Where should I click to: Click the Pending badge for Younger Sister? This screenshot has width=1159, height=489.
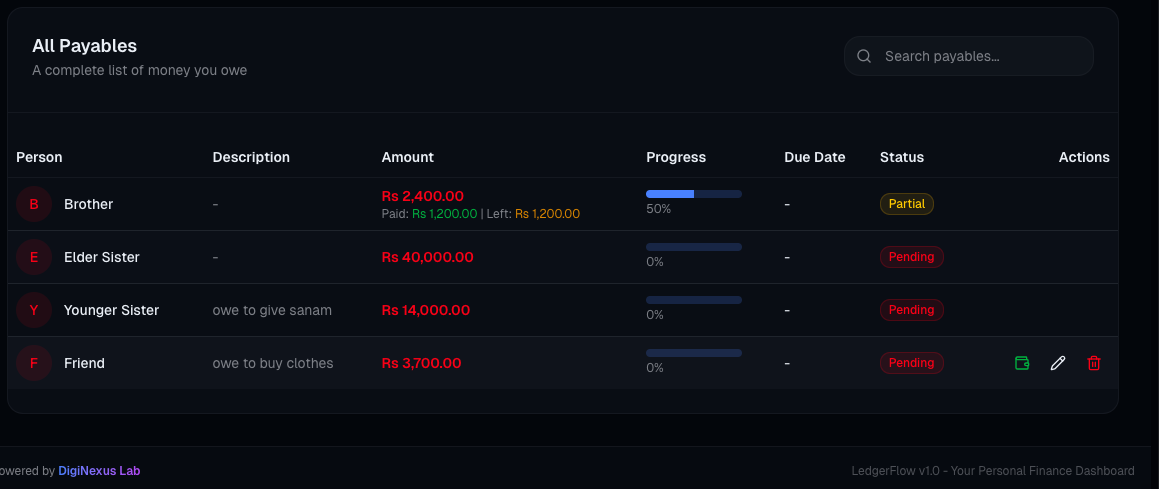pos(911,310)
